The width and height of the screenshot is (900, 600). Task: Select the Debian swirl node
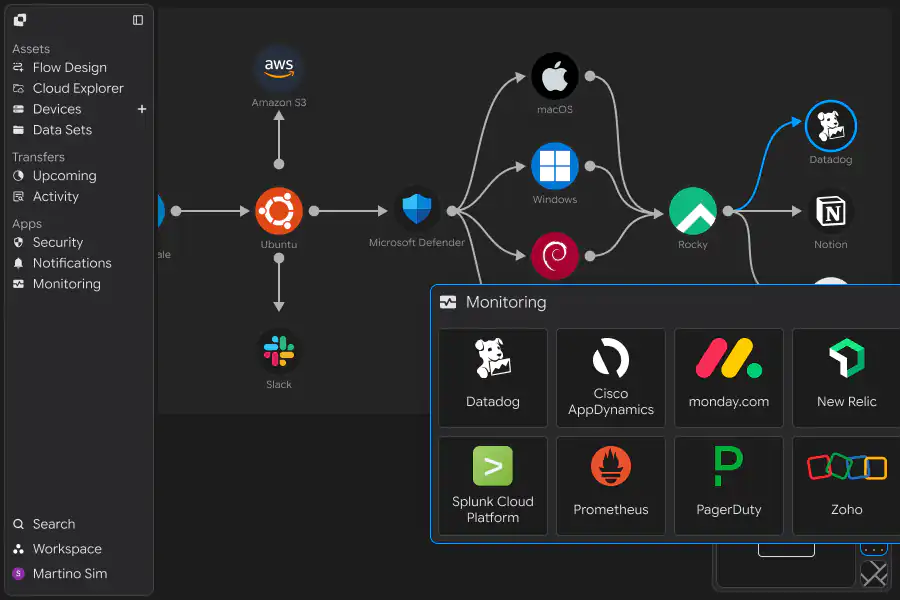[555, 256]
